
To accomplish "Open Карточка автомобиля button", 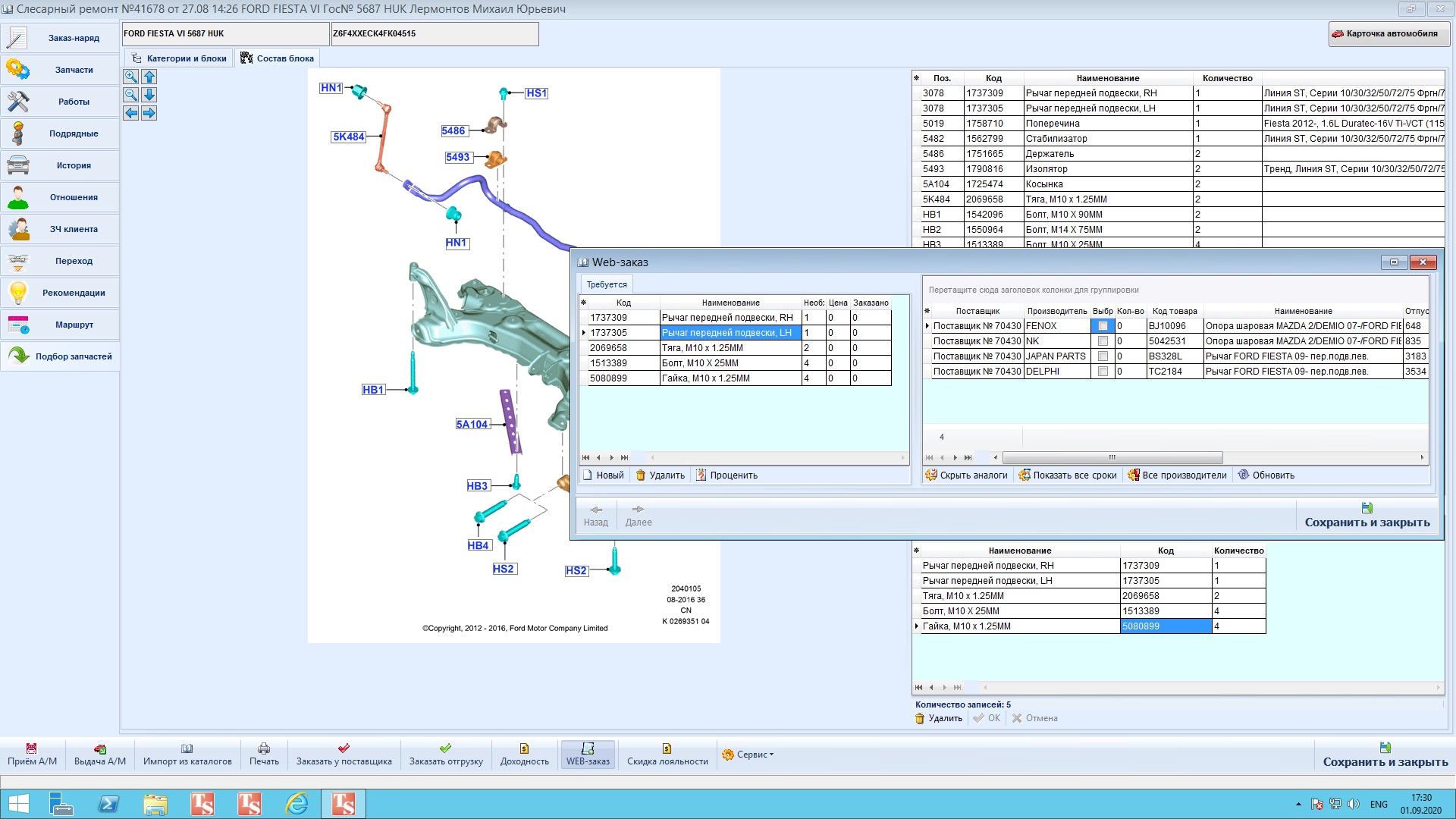I will [x=1389, y=33].
